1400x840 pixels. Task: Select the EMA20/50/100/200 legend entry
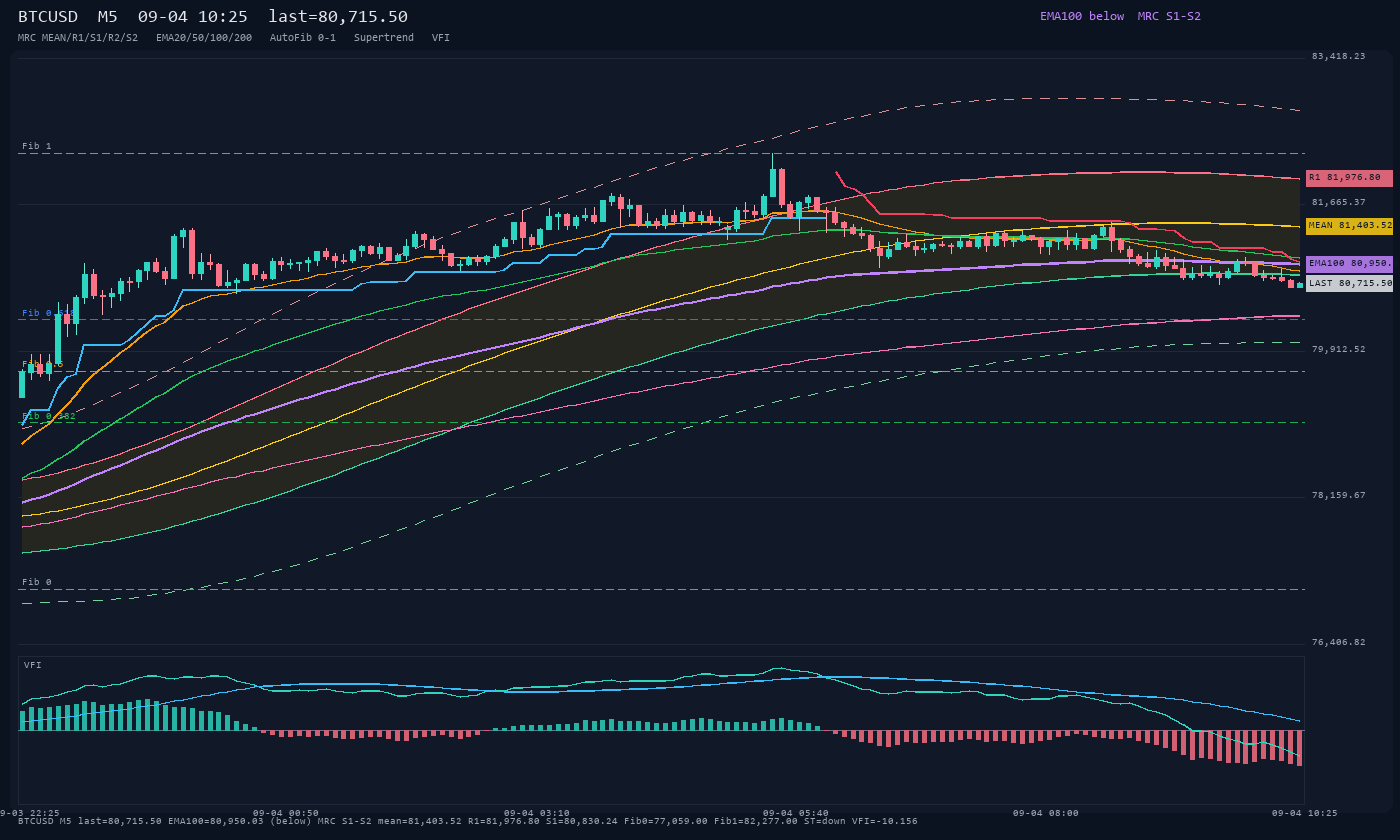204,38
